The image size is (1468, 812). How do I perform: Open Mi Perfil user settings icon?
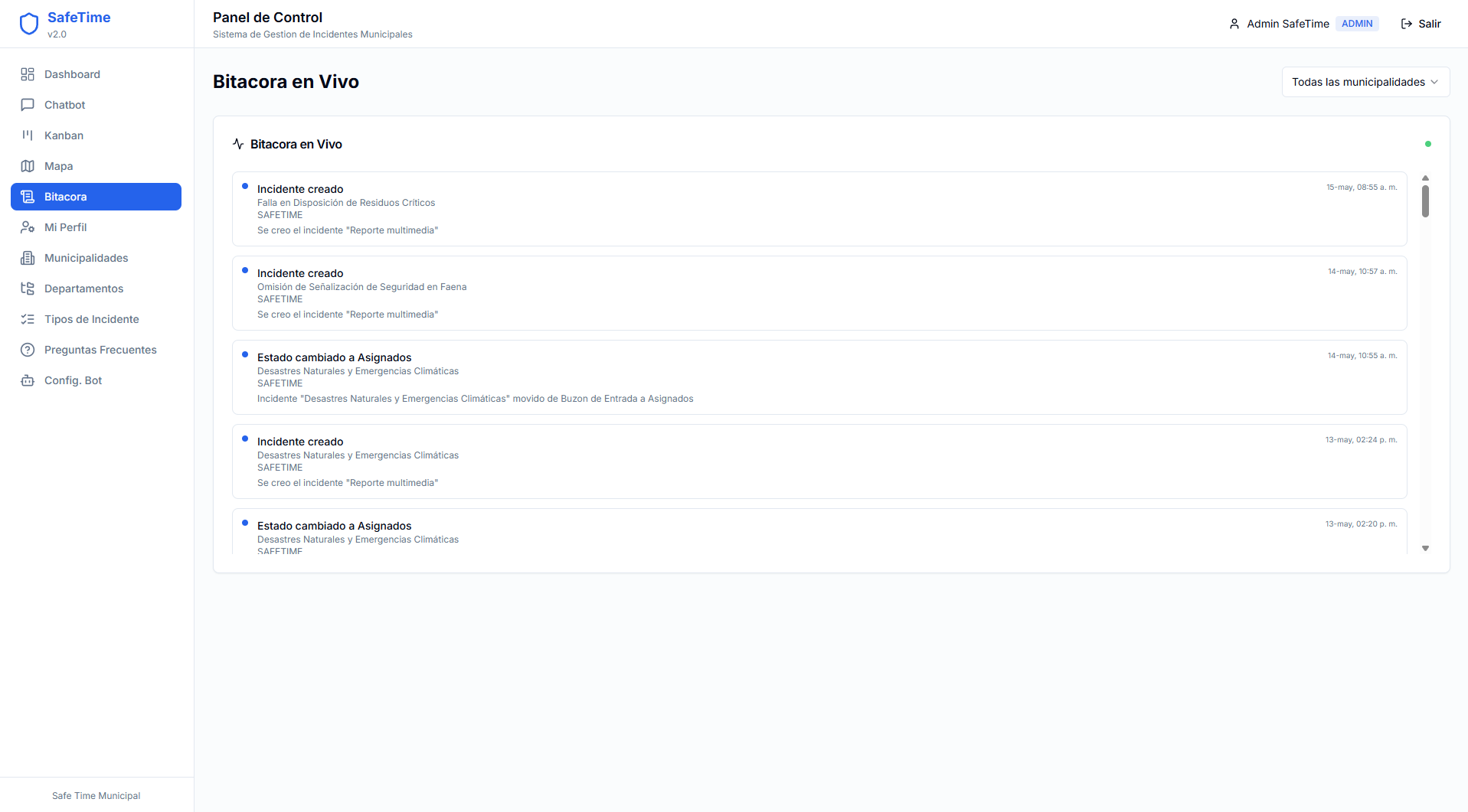28,227
